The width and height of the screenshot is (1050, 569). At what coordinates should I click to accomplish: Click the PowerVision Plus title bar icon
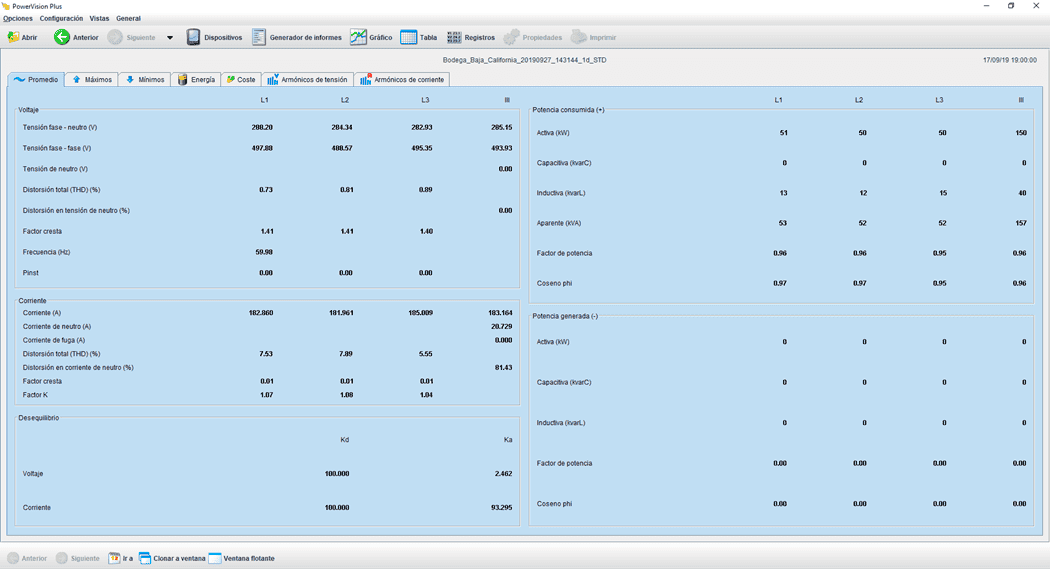click(x=7, y=6)
